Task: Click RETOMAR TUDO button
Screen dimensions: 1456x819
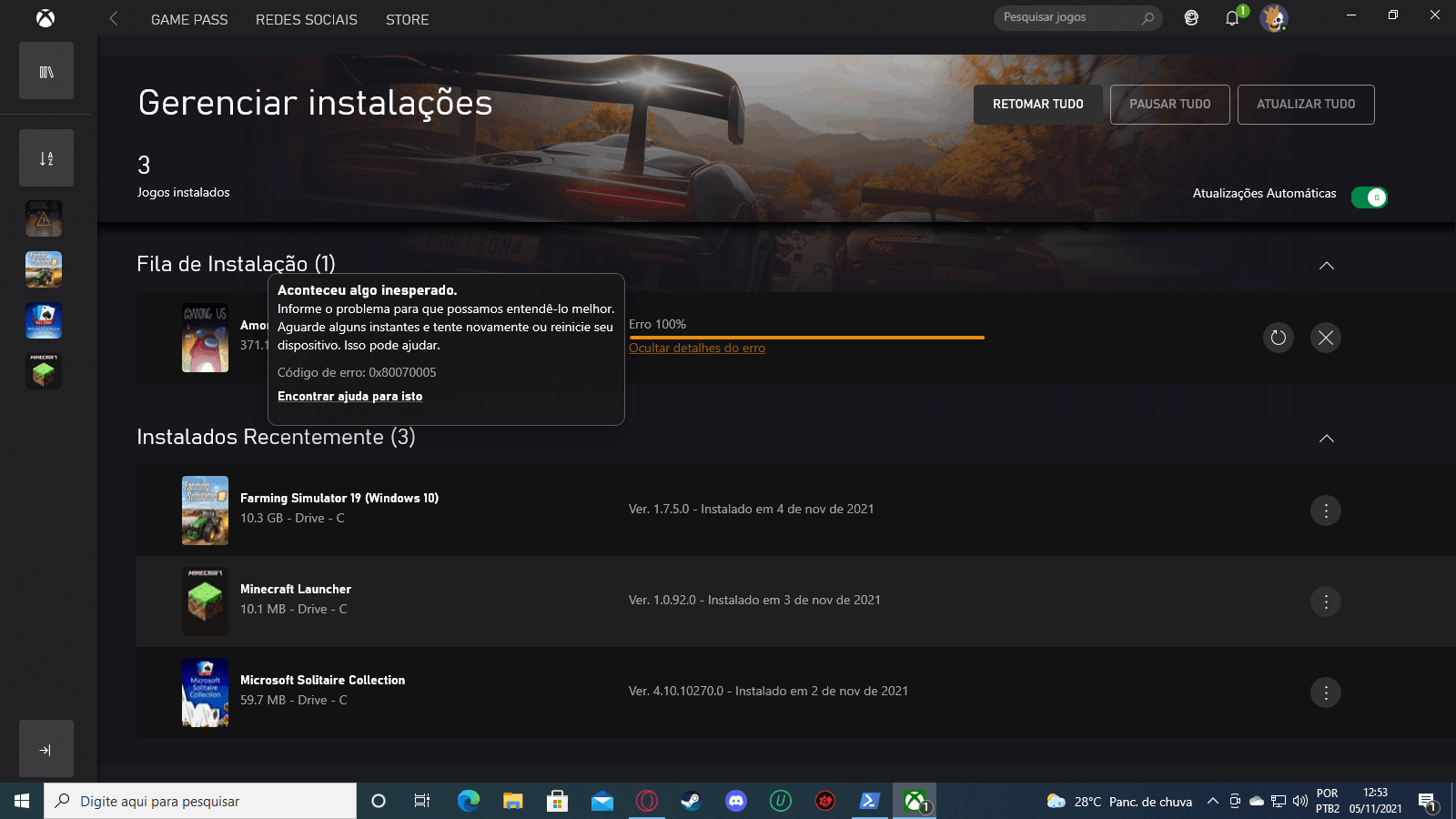Action: coord(1038,105)
